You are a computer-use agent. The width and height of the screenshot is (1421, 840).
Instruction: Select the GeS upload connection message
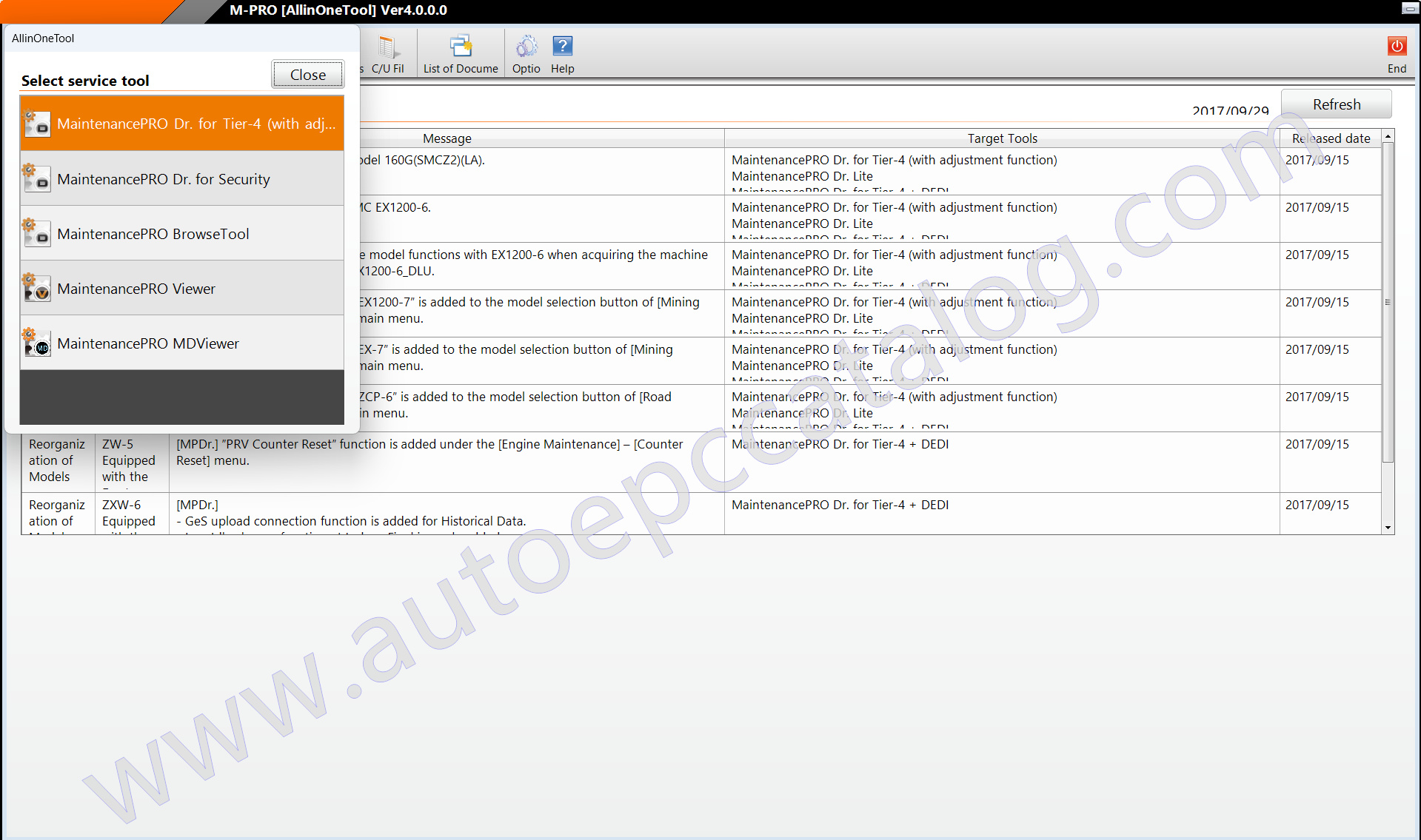447,514
